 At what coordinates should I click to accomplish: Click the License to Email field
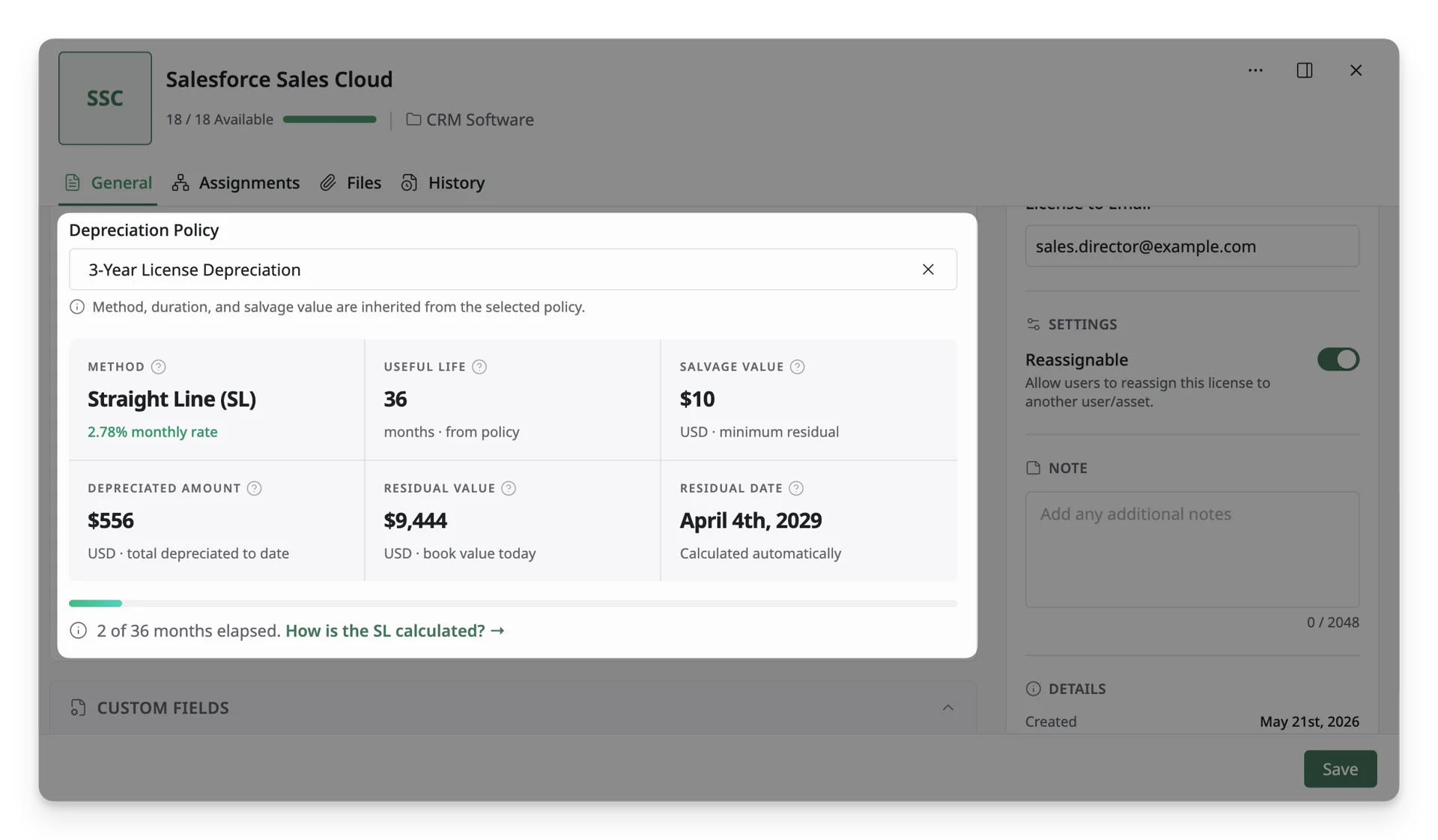(x=1192, y=246)
